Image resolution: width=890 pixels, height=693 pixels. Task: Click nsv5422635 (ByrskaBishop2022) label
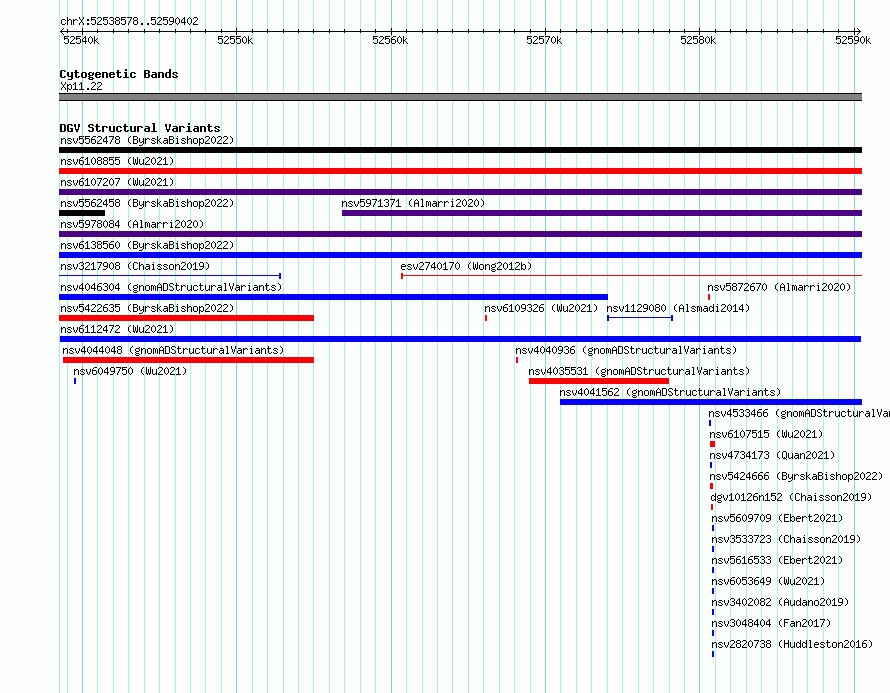pos(147,308)
